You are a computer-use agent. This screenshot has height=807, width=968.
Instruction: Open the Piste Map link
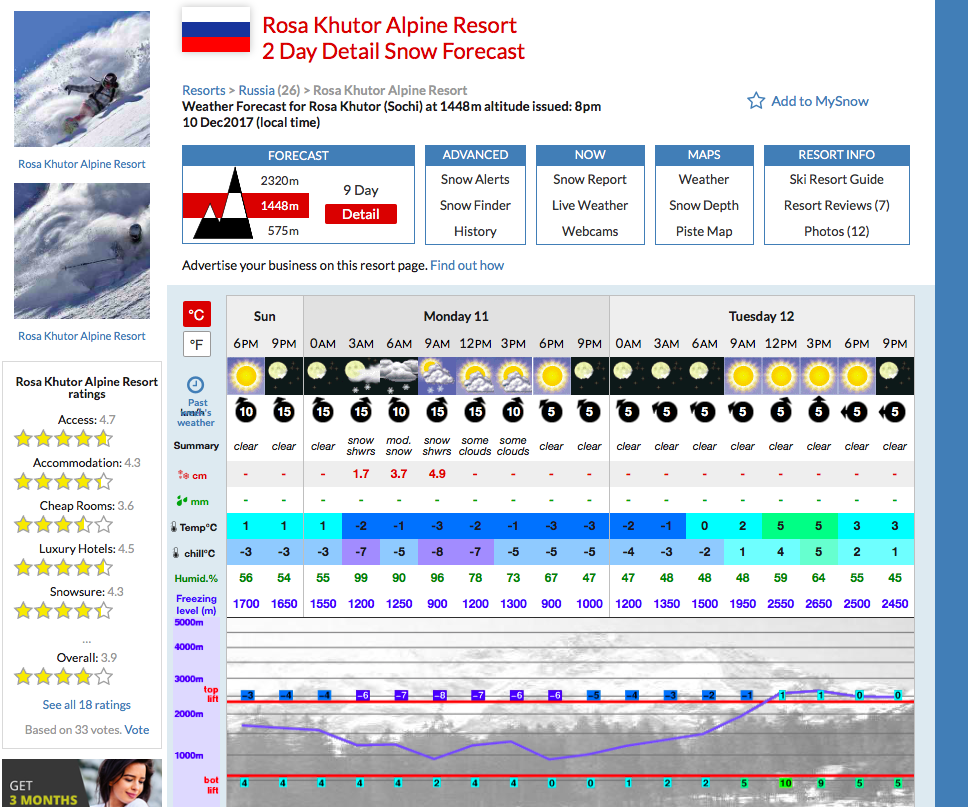(x=704, y=232)
